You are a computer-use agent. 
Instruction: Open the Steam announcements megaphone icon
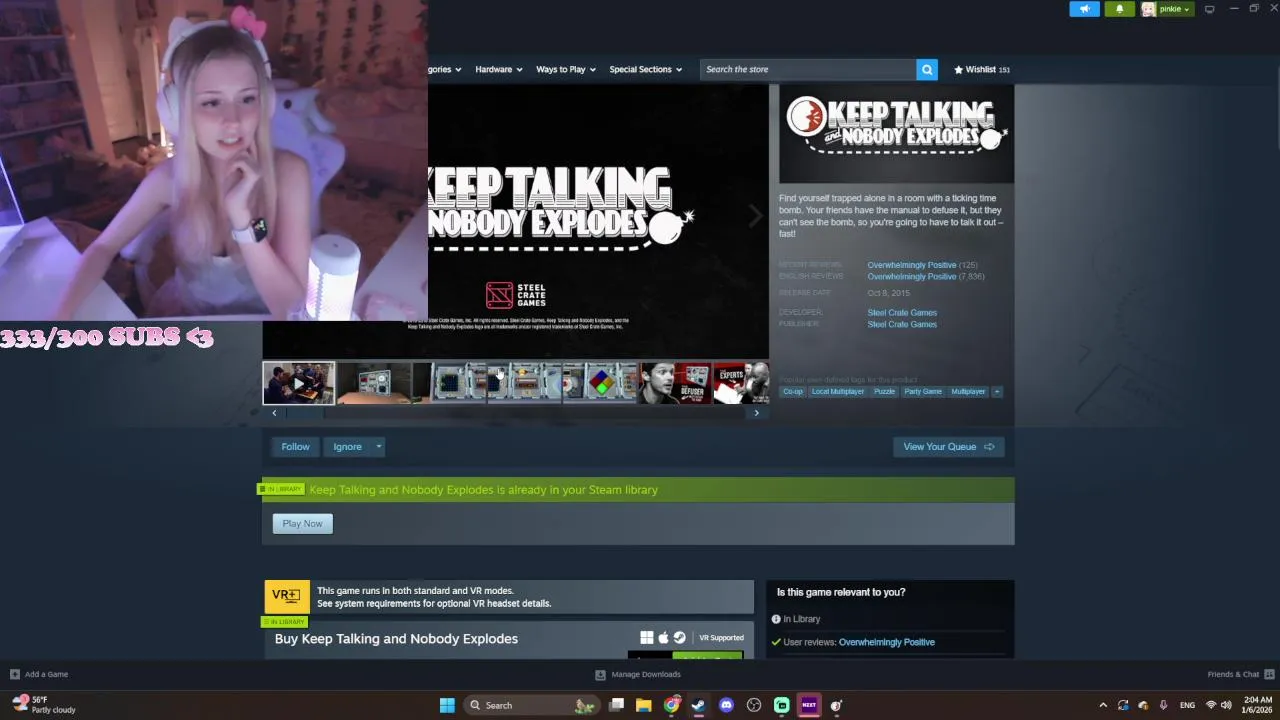(1084, 9)
